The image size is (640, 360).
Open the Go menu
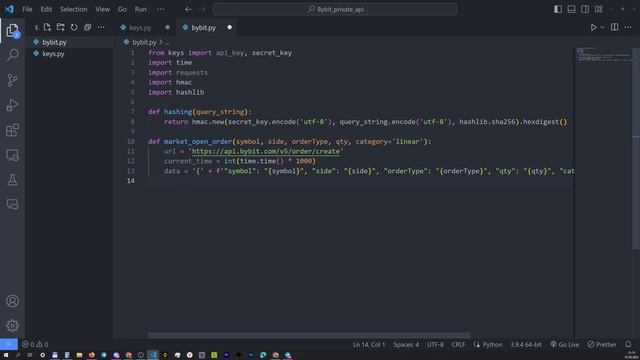pyautogui.click(x=122, y=9)
